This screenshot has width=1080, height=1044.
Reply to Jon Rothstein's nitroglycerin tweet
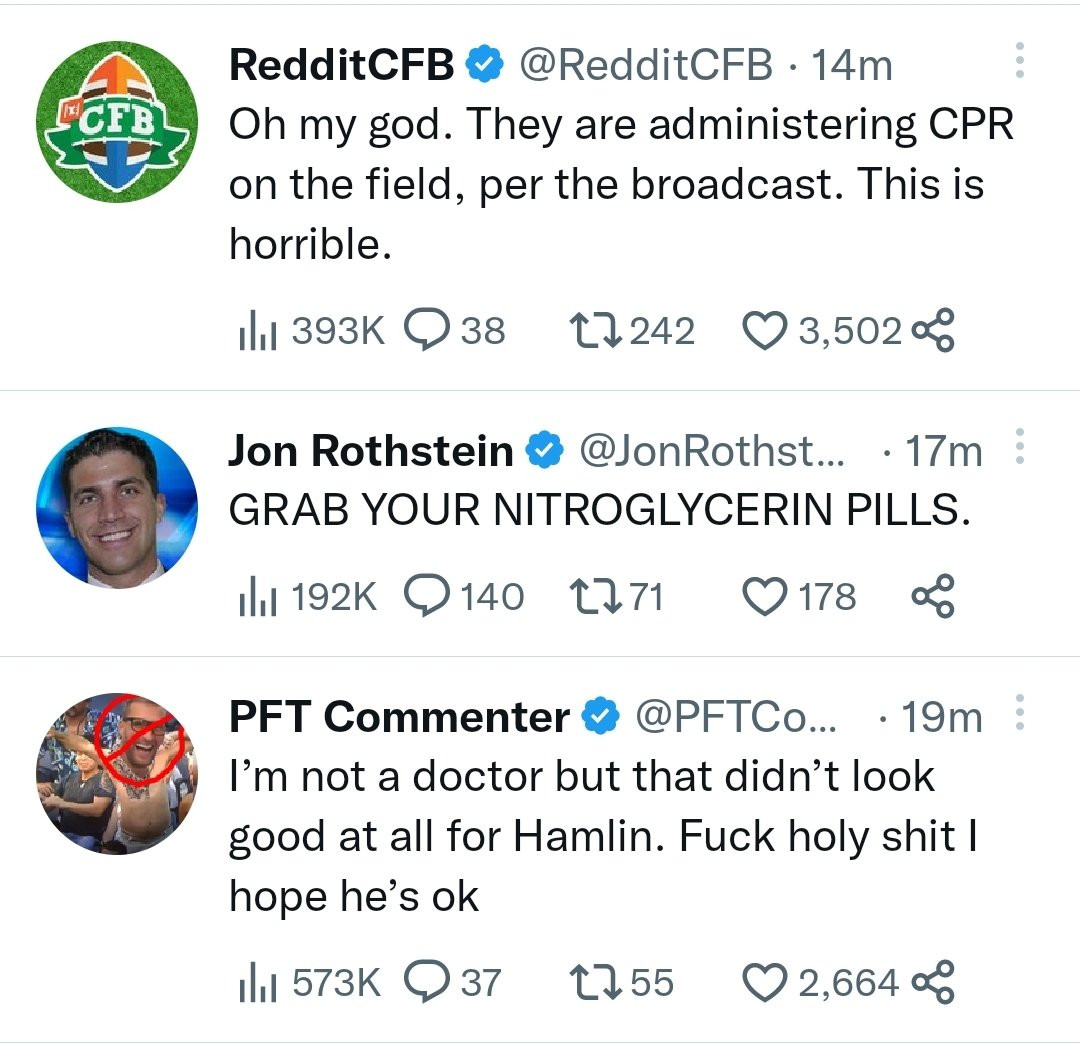[429, 596]
